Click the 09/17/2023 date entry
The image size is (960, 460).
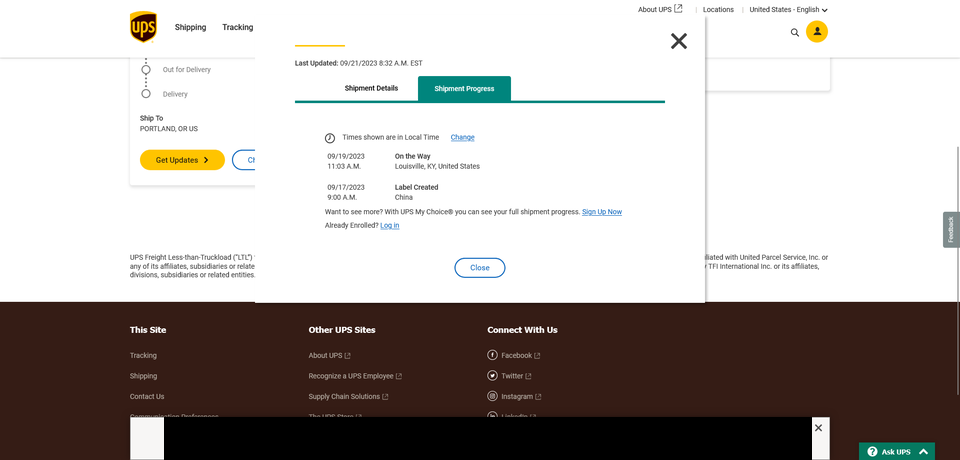[346, 187]
